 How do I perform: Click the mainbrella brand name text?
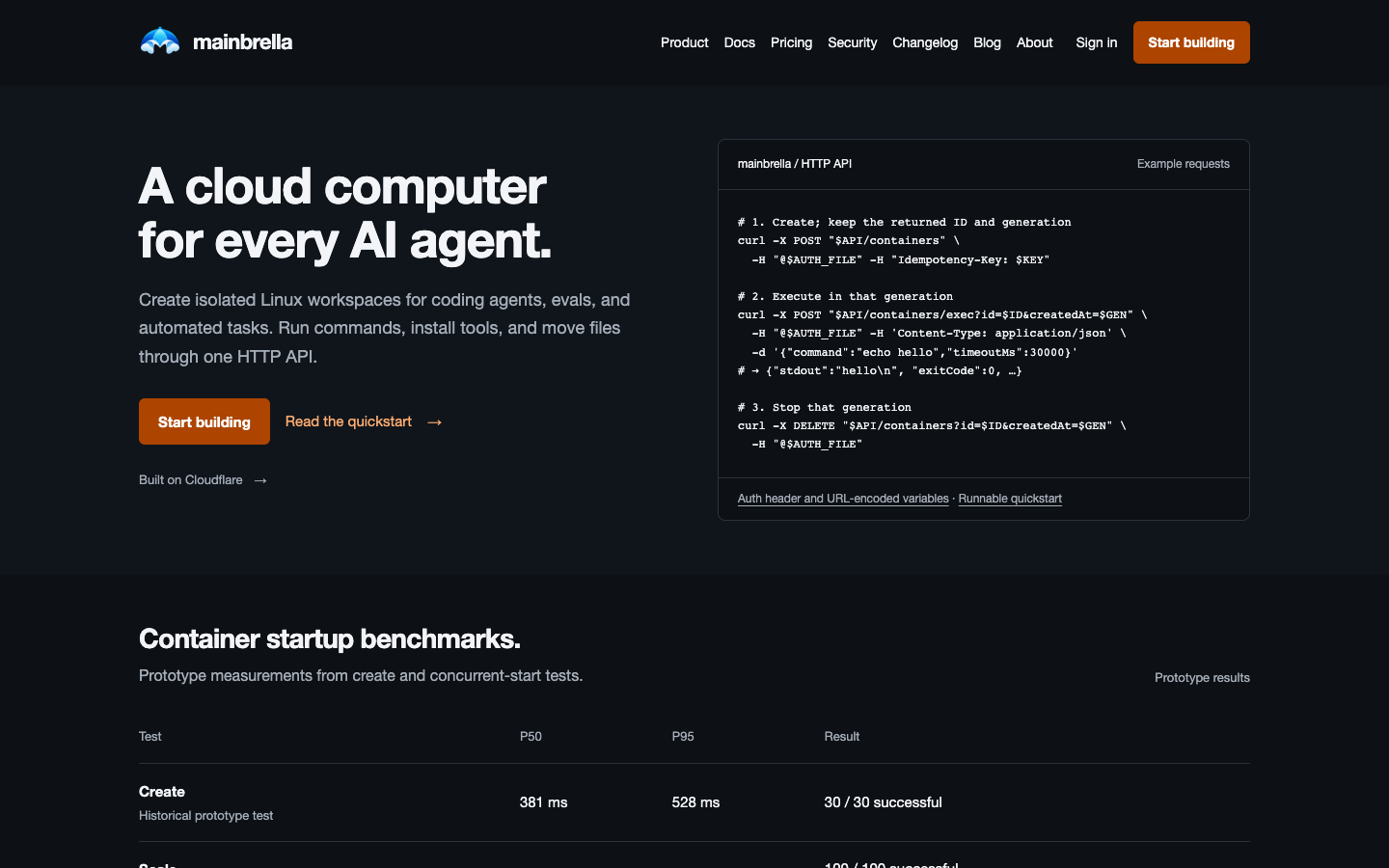pyautogui.click(x=243, y=41)
